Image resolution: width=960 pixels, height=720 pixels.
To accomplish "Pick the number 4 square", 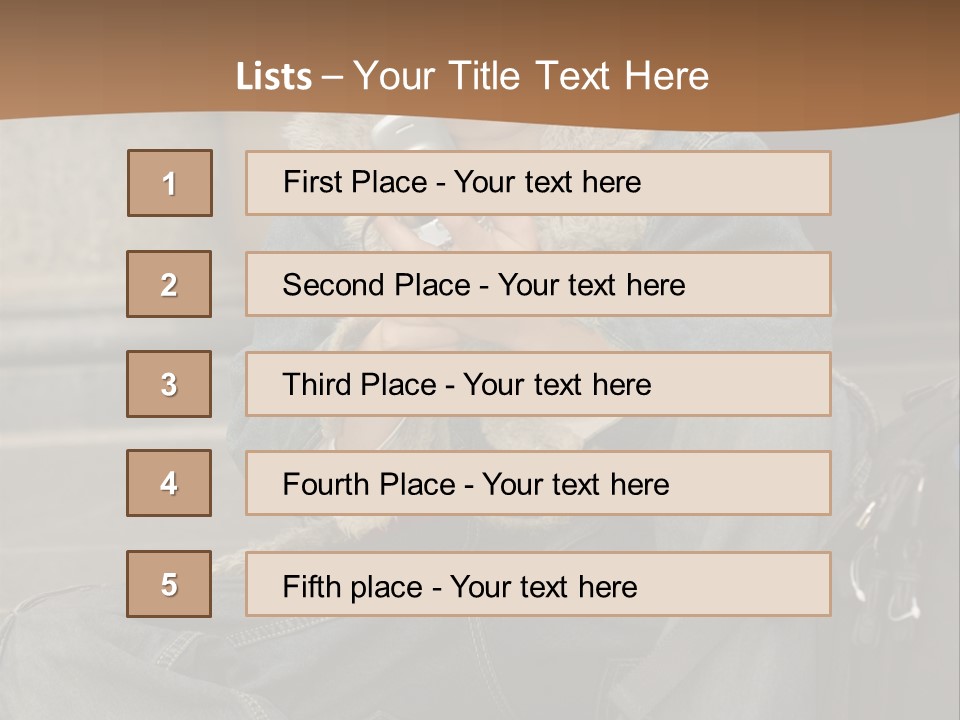I will [169, 483].
